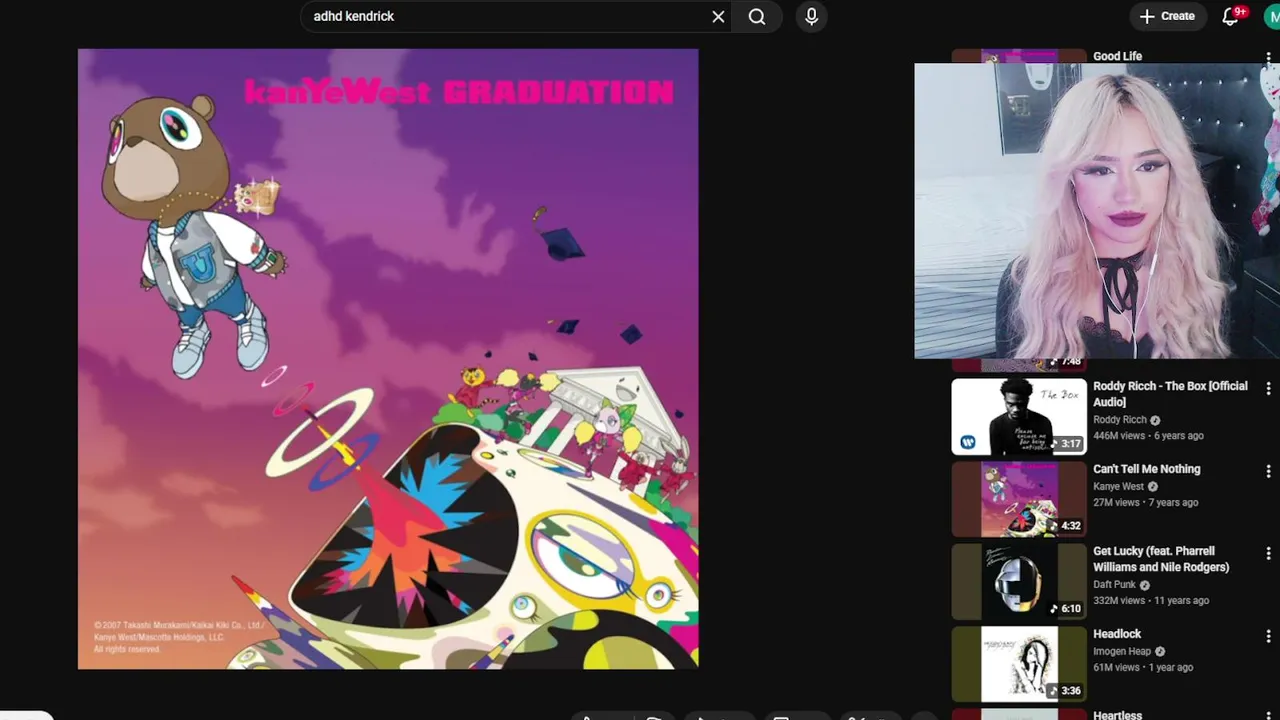Open the account avatar menu
Viewport: 1280px width, 720px height.
(1271, 16)
